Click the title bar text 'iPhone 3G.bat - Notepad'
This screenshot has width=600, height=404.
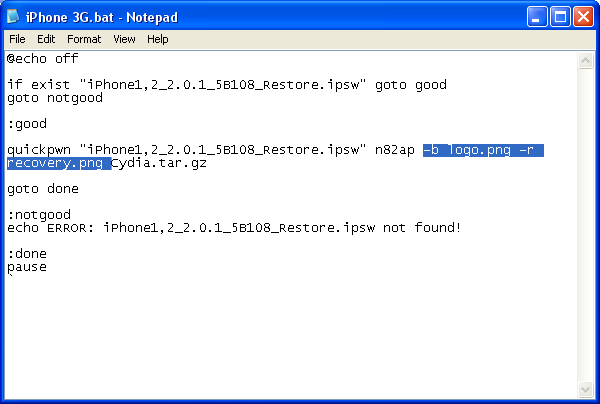[x=102, y=17]
